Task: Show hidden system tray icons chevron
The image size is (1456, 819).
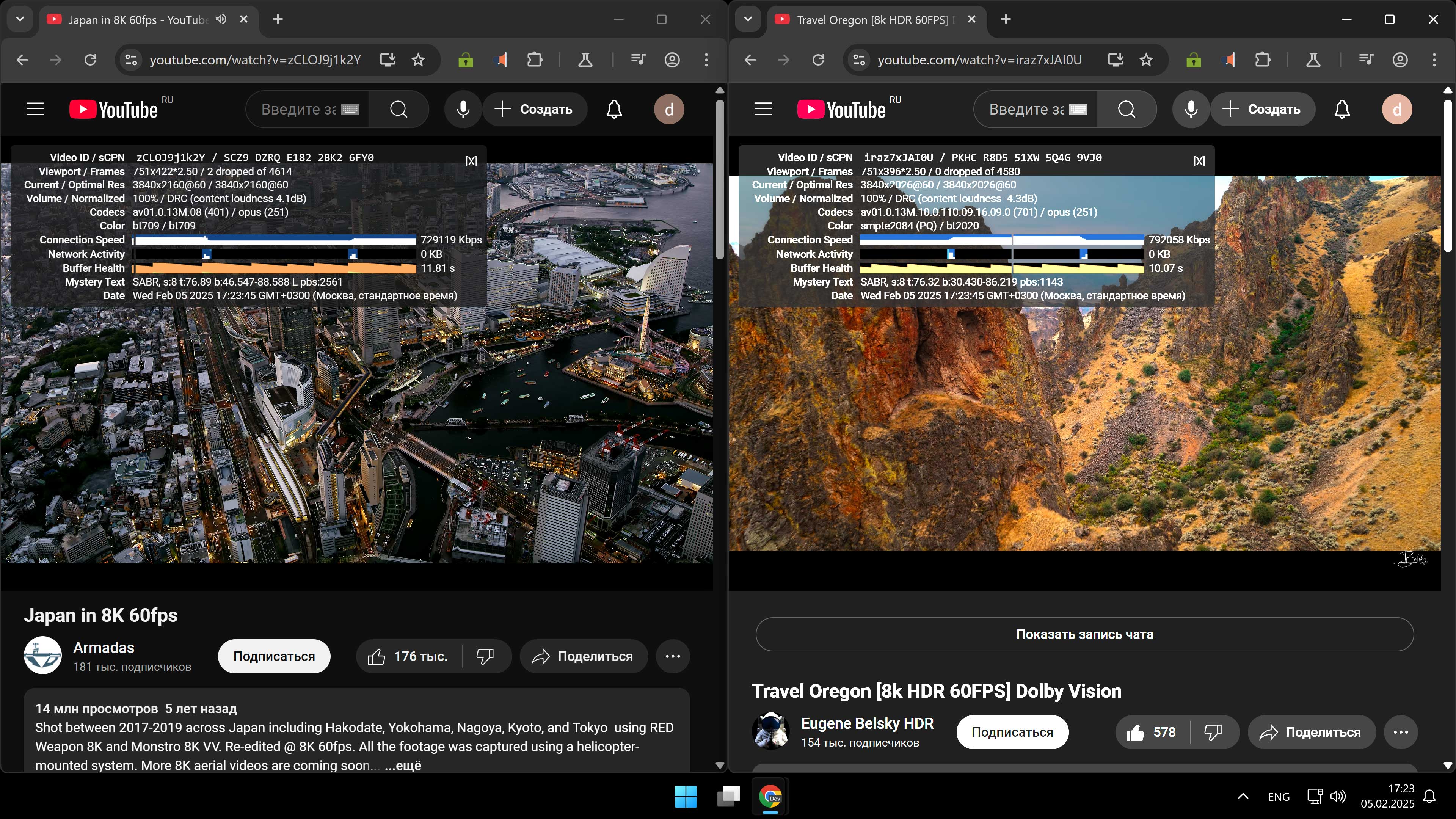Action: tap(1243, 796)
